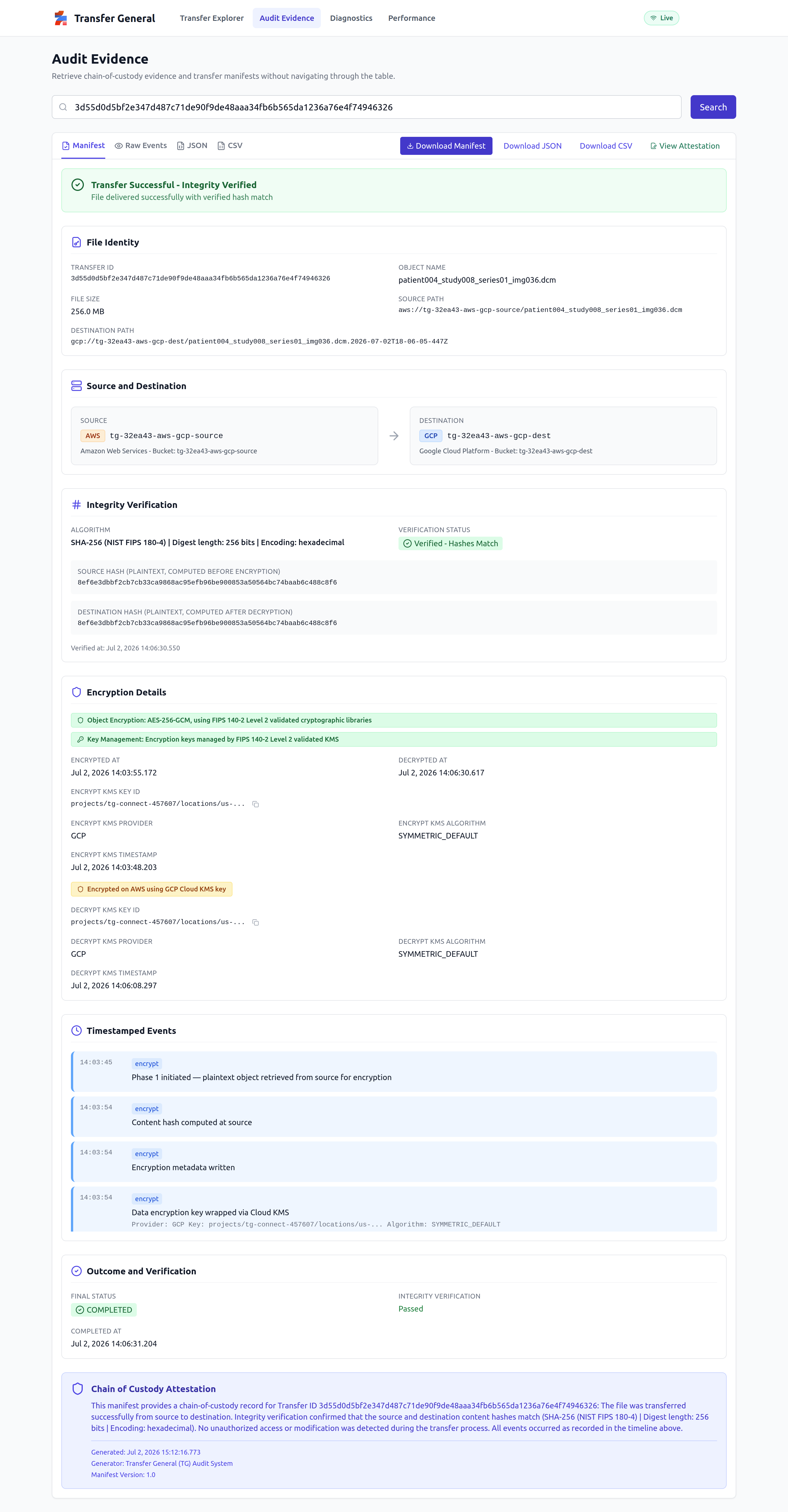Click the object name patient004_study008_series01_img036.dcm

[477, 280]
